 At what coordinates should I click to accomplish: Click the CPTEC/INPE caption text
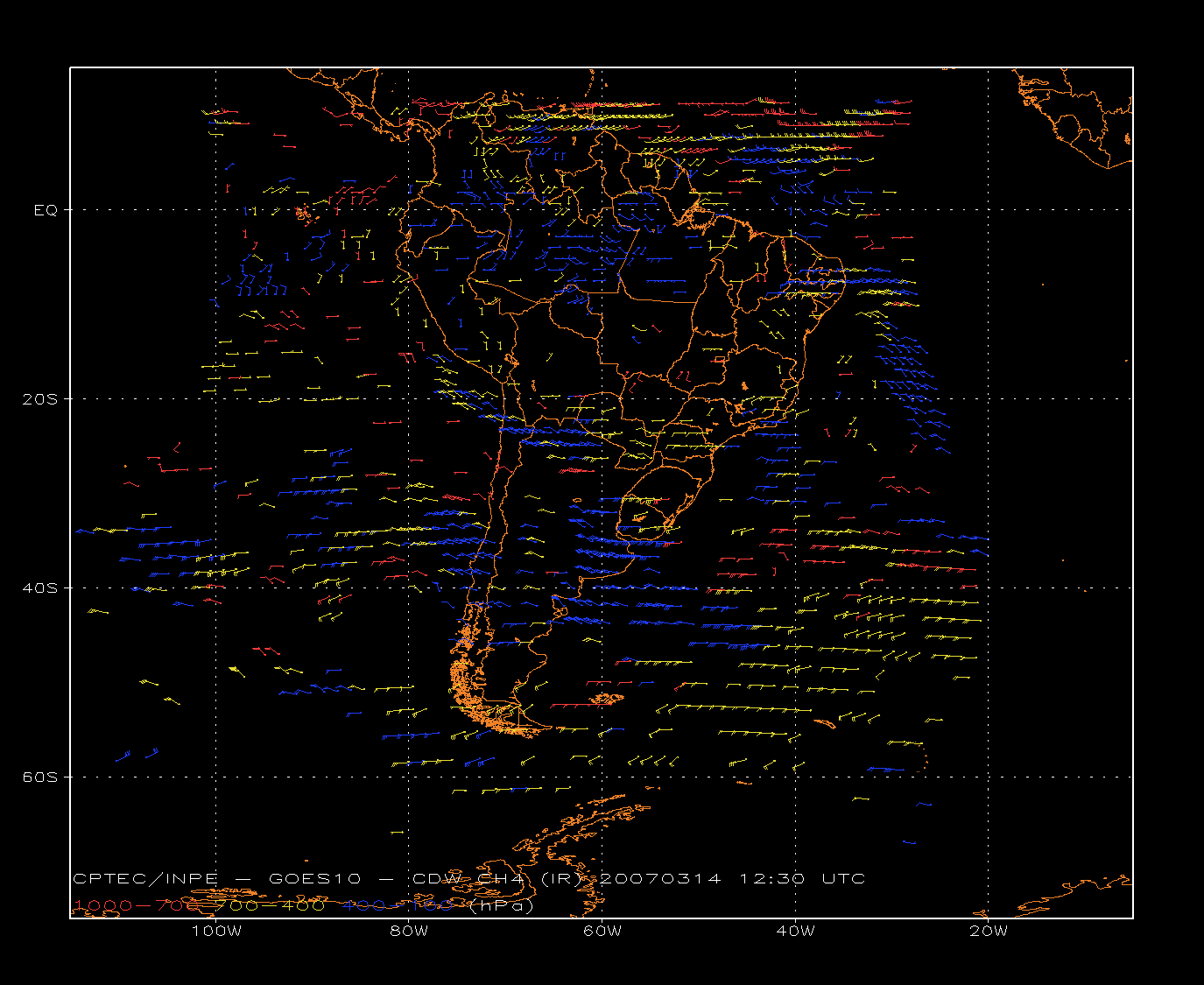click(145, 879)
